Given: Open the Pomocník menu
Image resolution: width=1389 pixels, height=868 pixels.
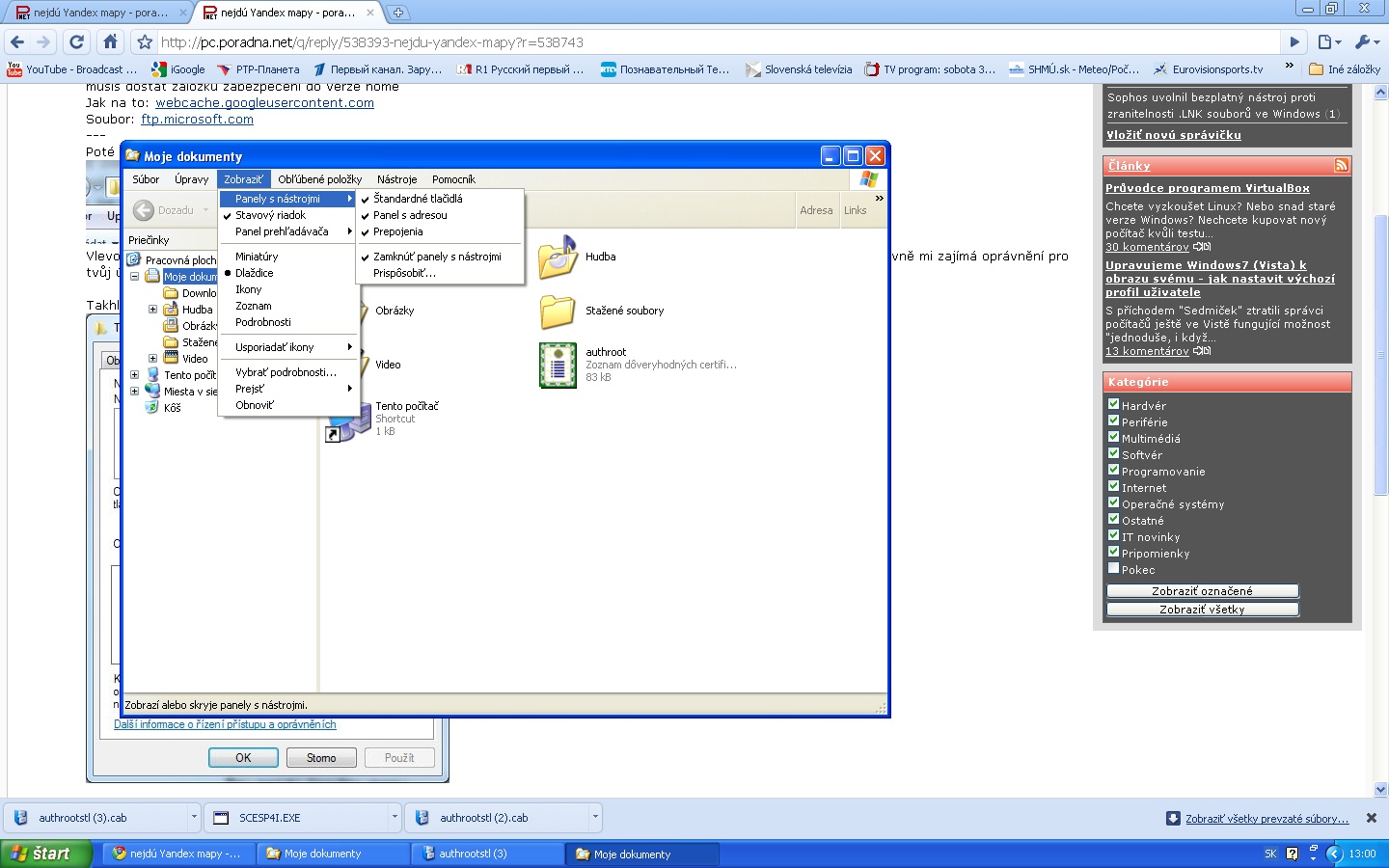Looking at the screenshot, I should click(x=453, y=179).
